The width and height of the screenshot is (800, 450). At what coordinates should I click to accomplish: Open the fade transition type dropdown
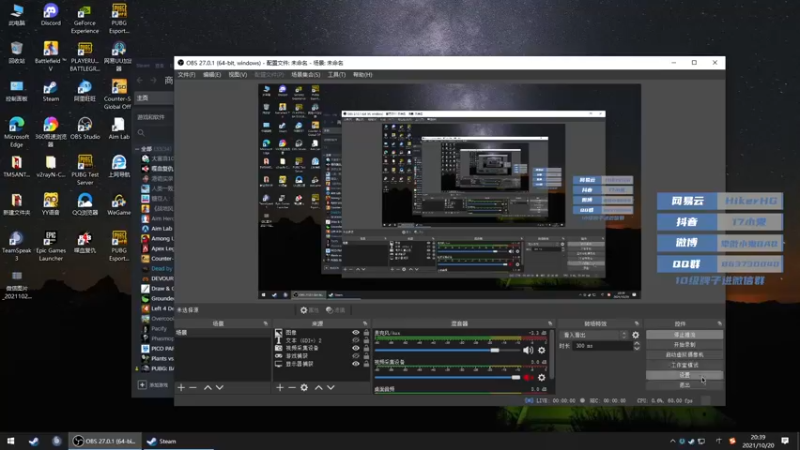coord(594,335)
